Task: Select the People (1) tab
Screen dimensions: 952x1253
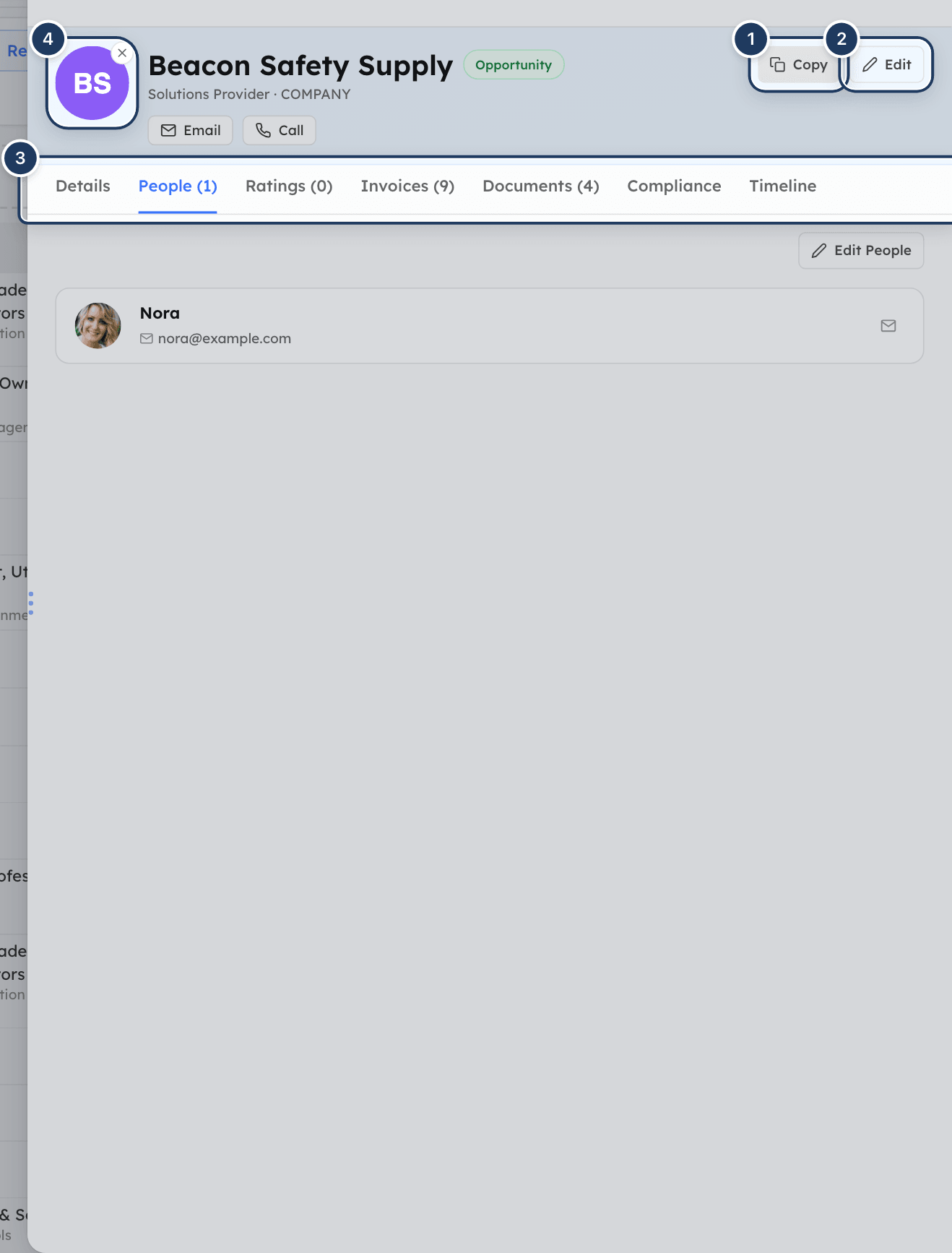Action: pyautogui.click(x=178, y=186)
